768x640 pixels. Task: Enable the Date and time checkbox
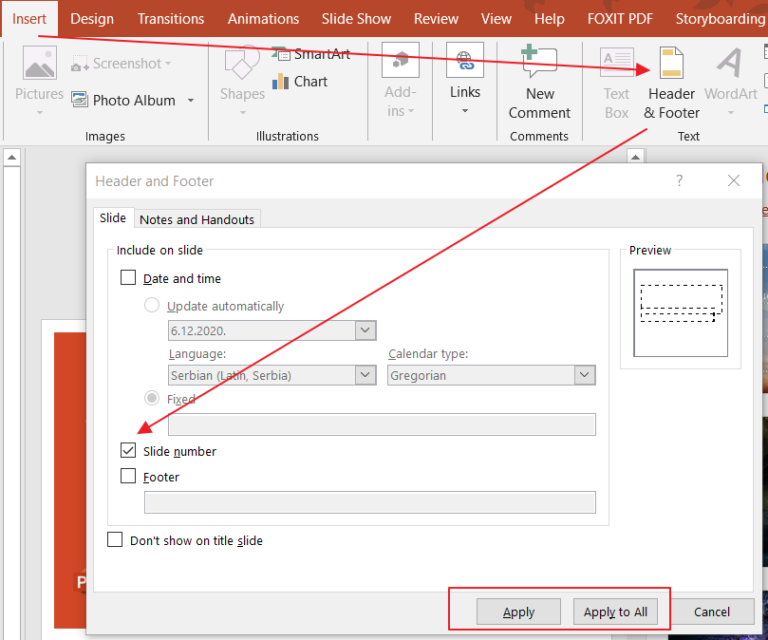pos(128,278)
